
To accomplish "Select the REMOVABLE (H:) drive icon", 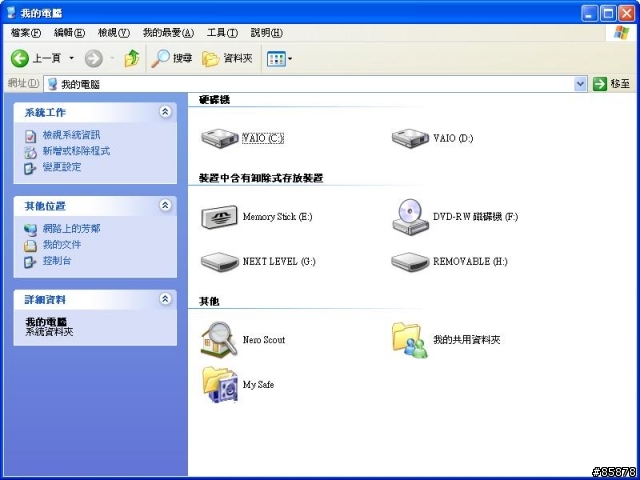I will pos(410,262).
